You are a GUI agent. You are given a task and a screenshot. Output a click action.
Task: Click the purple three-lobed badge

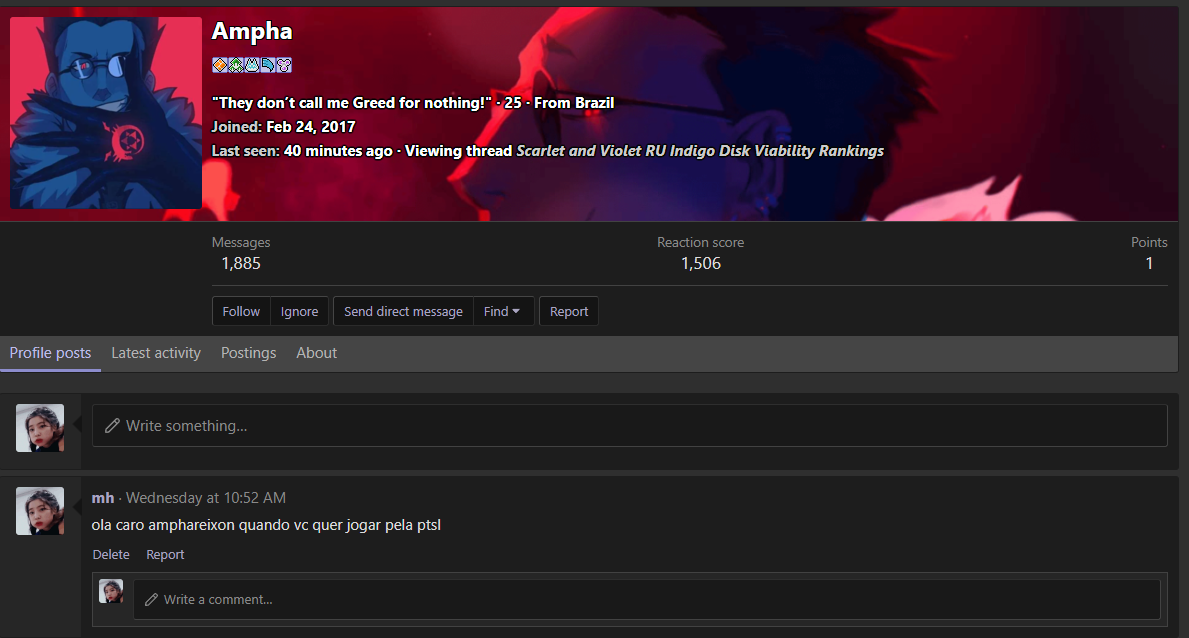click(x=284, y=65)
